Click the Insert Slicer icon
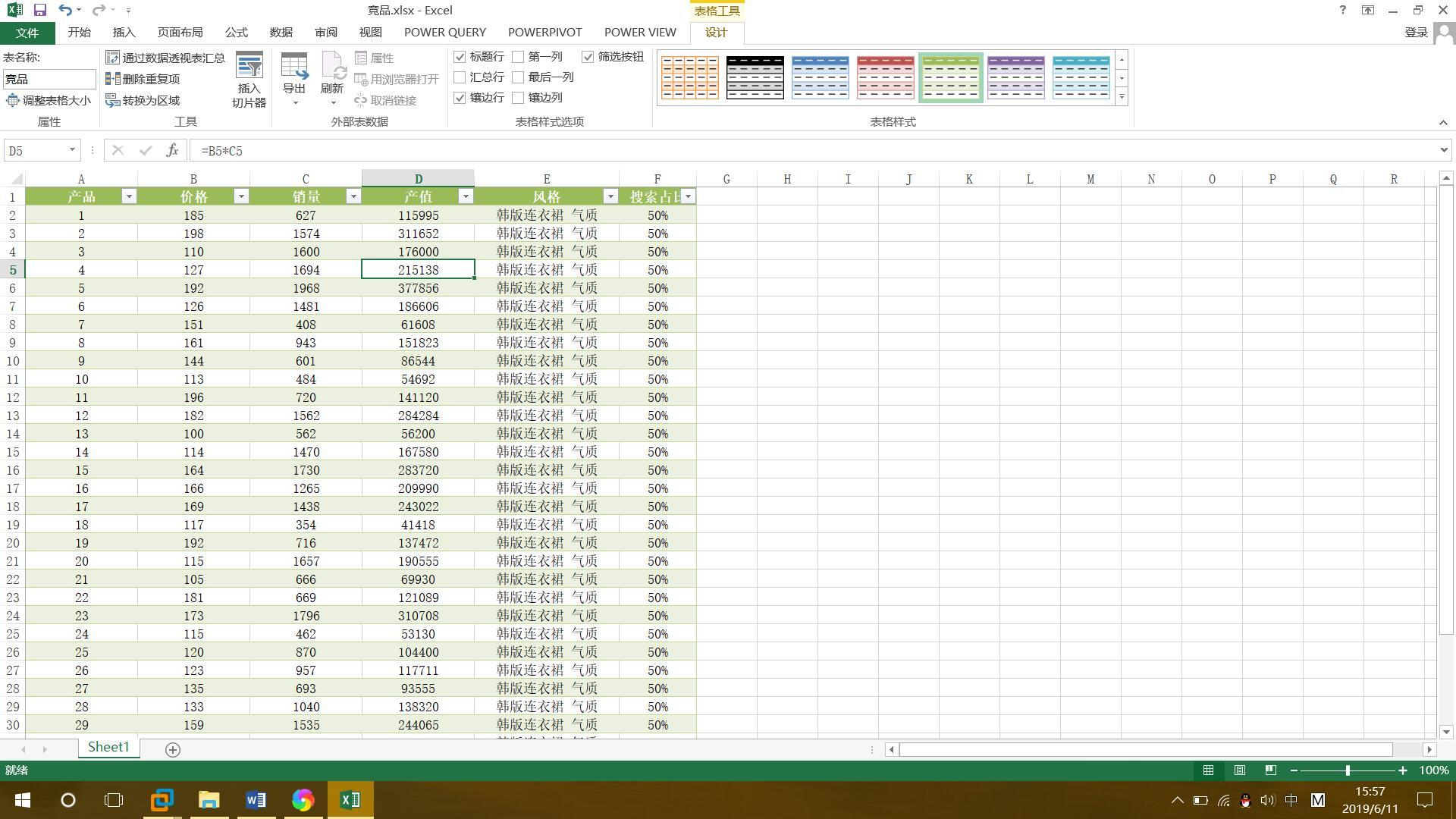The height and width of the screenshot is (819, 1456). 249,67
